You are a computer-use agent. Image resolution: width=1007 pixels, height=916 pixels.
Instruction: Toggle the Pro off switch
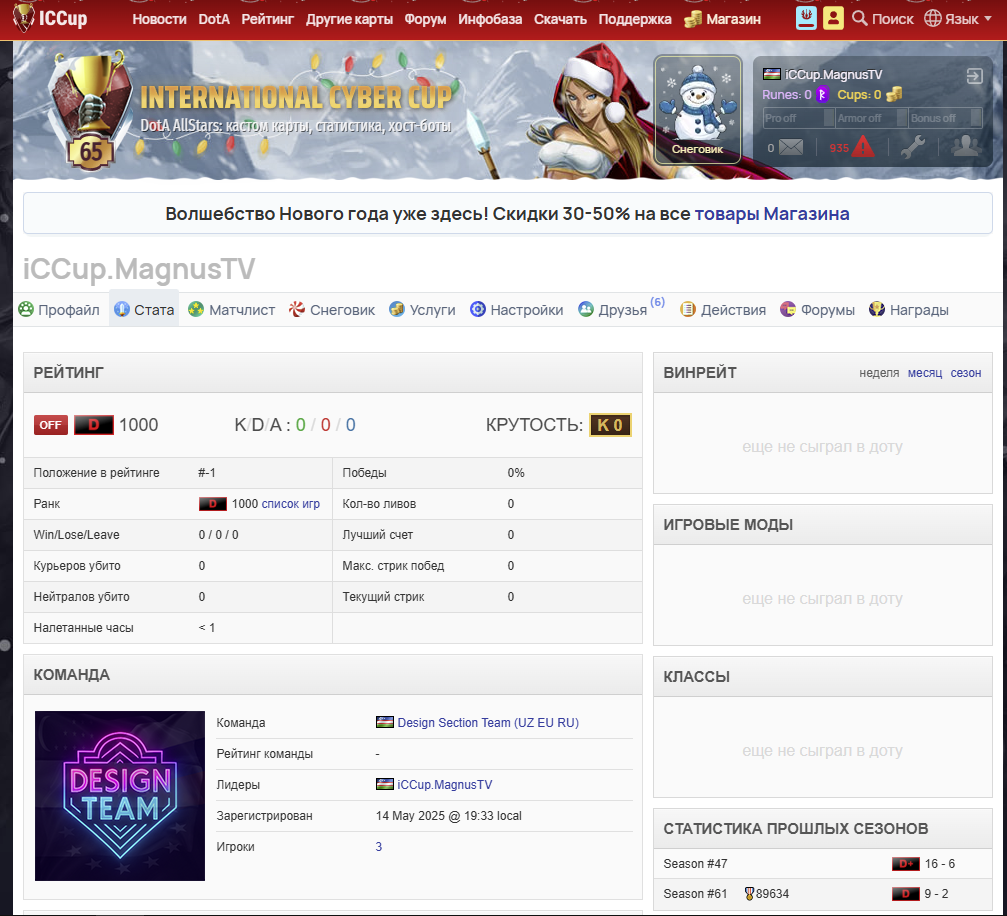[798, 118]
